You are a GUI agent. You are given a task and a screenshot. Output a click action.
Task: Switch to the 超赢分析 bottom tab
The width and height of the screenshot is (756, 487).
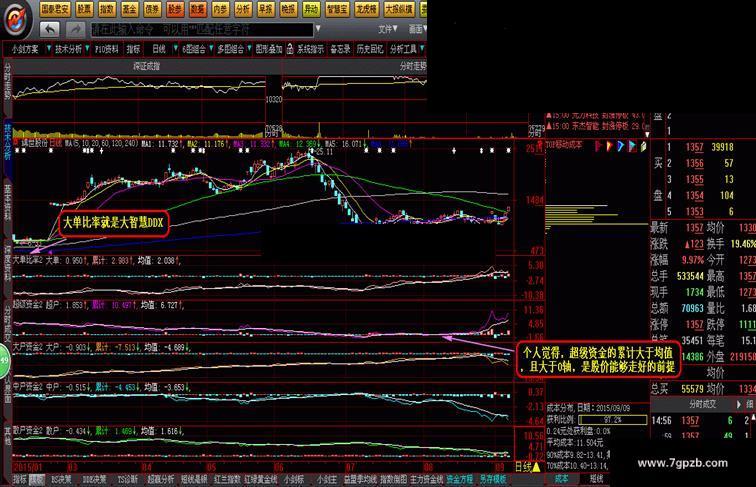point(161,479)
